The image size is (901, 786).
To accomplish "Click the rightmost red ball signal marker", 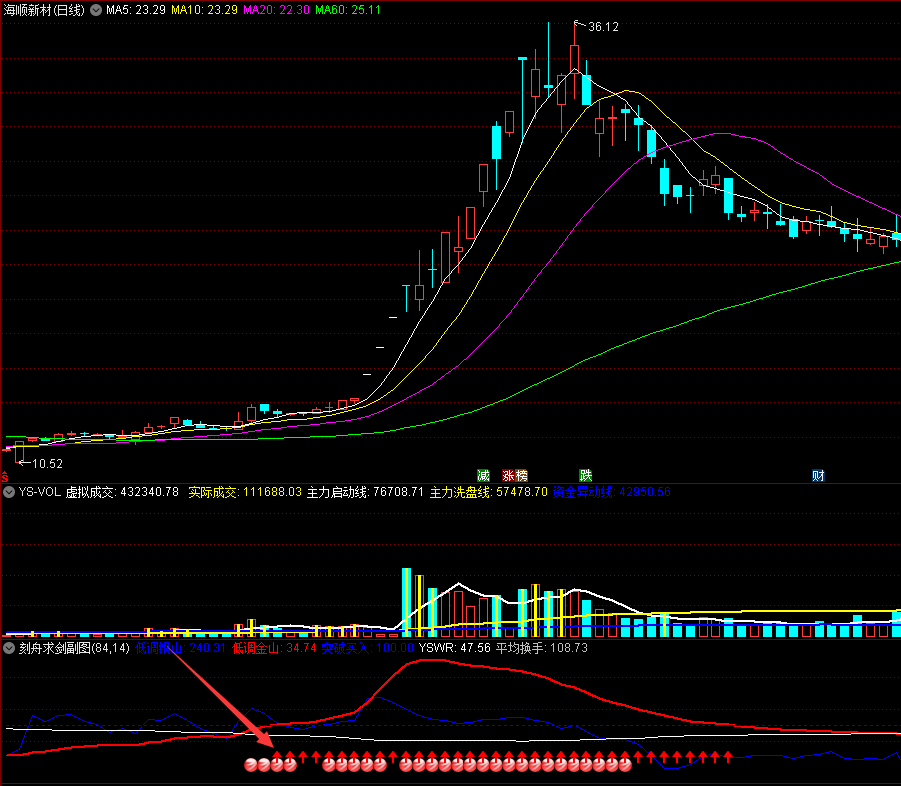I will point(625,765).
